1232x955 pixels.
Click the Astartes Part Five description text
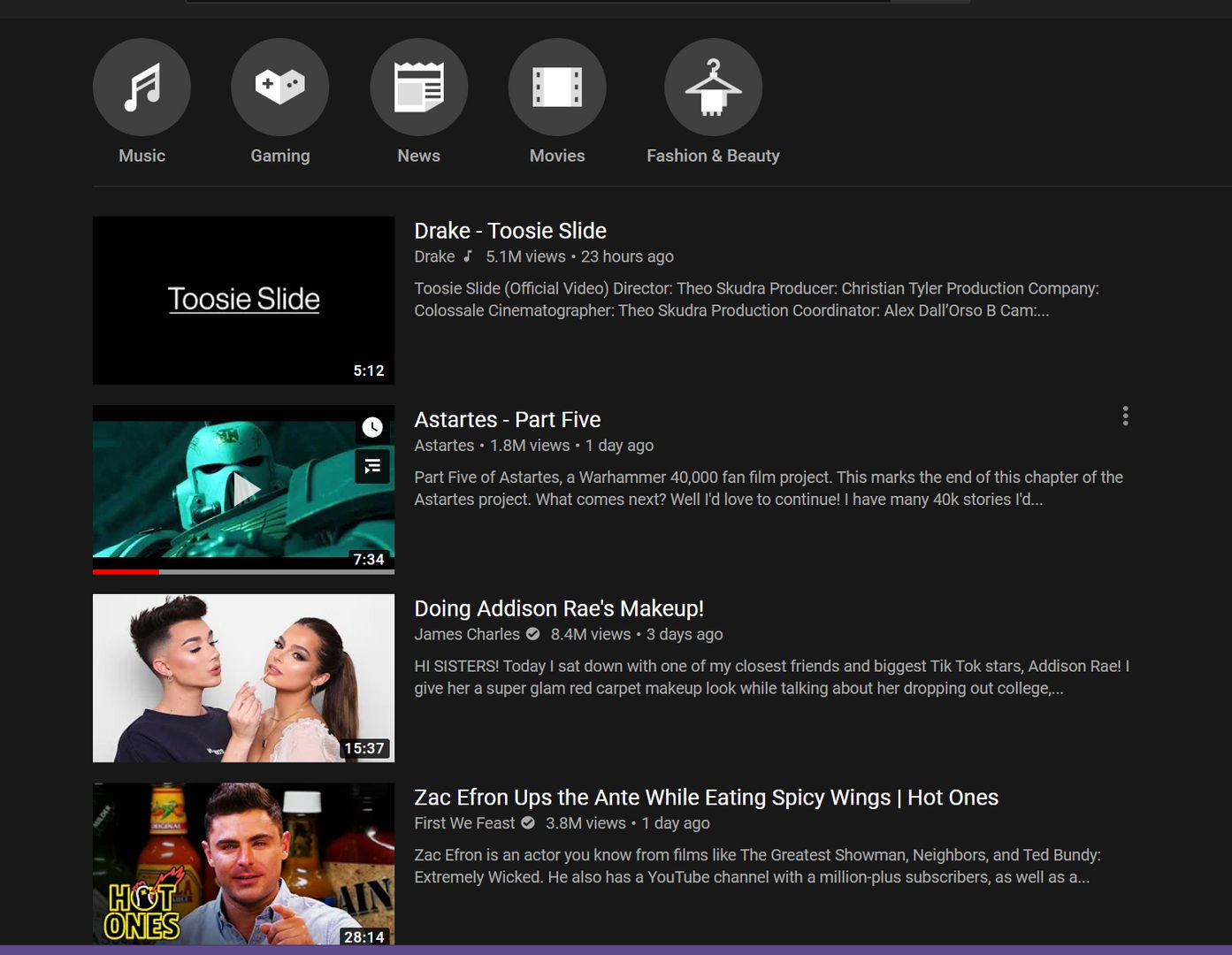769,488
